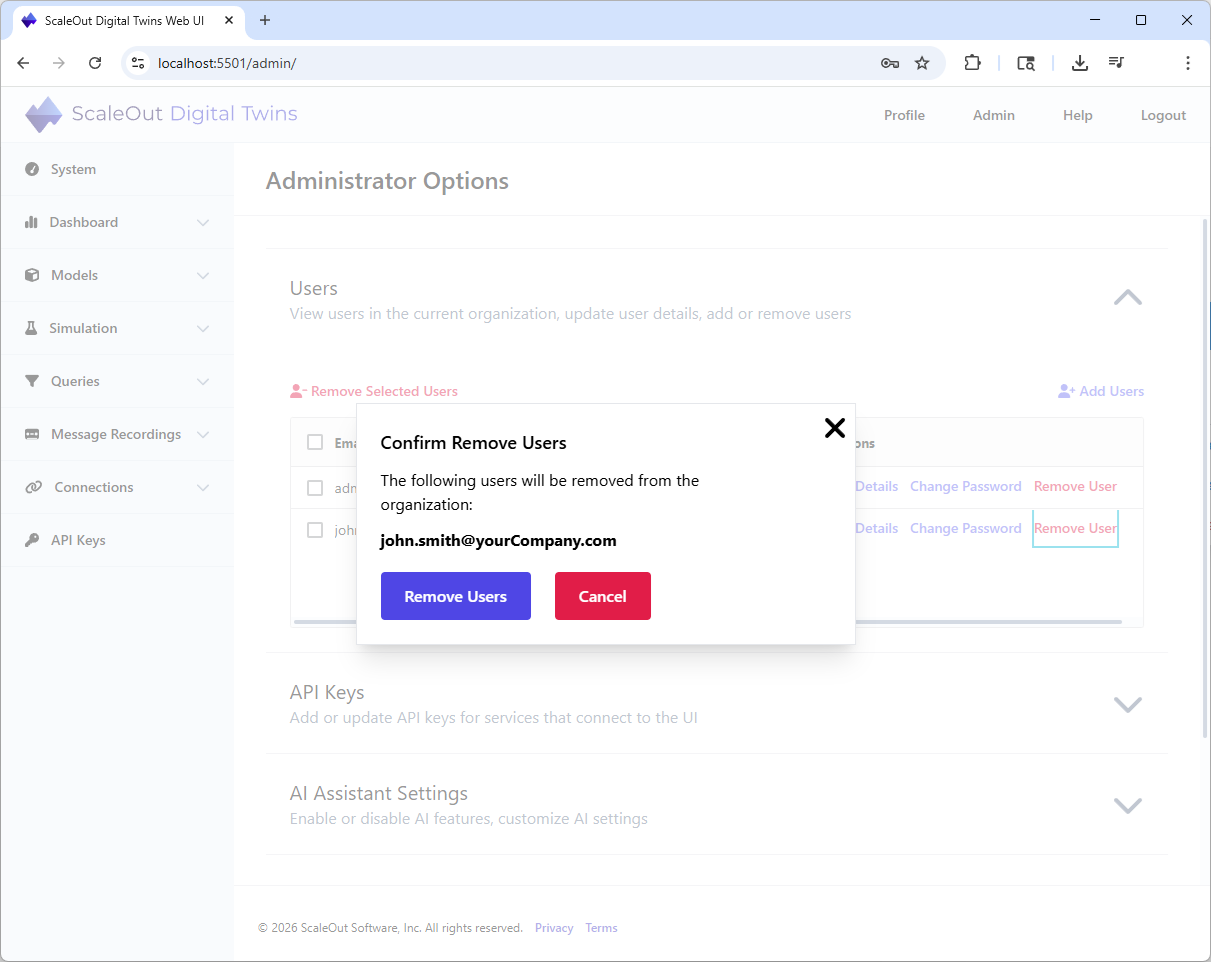Viewport: 1211px width, 962px height.
Task: Click the Add Users person-plus icon
Action: 1066,391
